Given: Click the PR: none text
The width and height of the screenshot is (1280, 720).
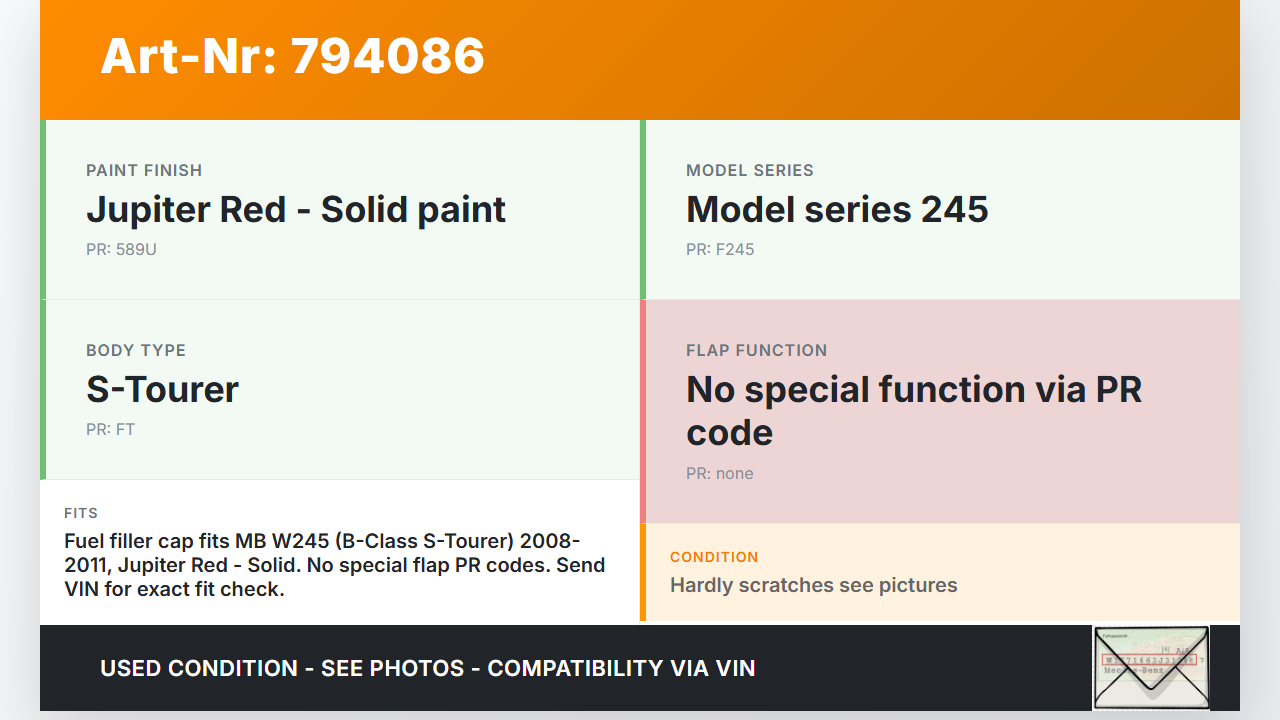Looking at the screenshot, I should click(720, 474).
